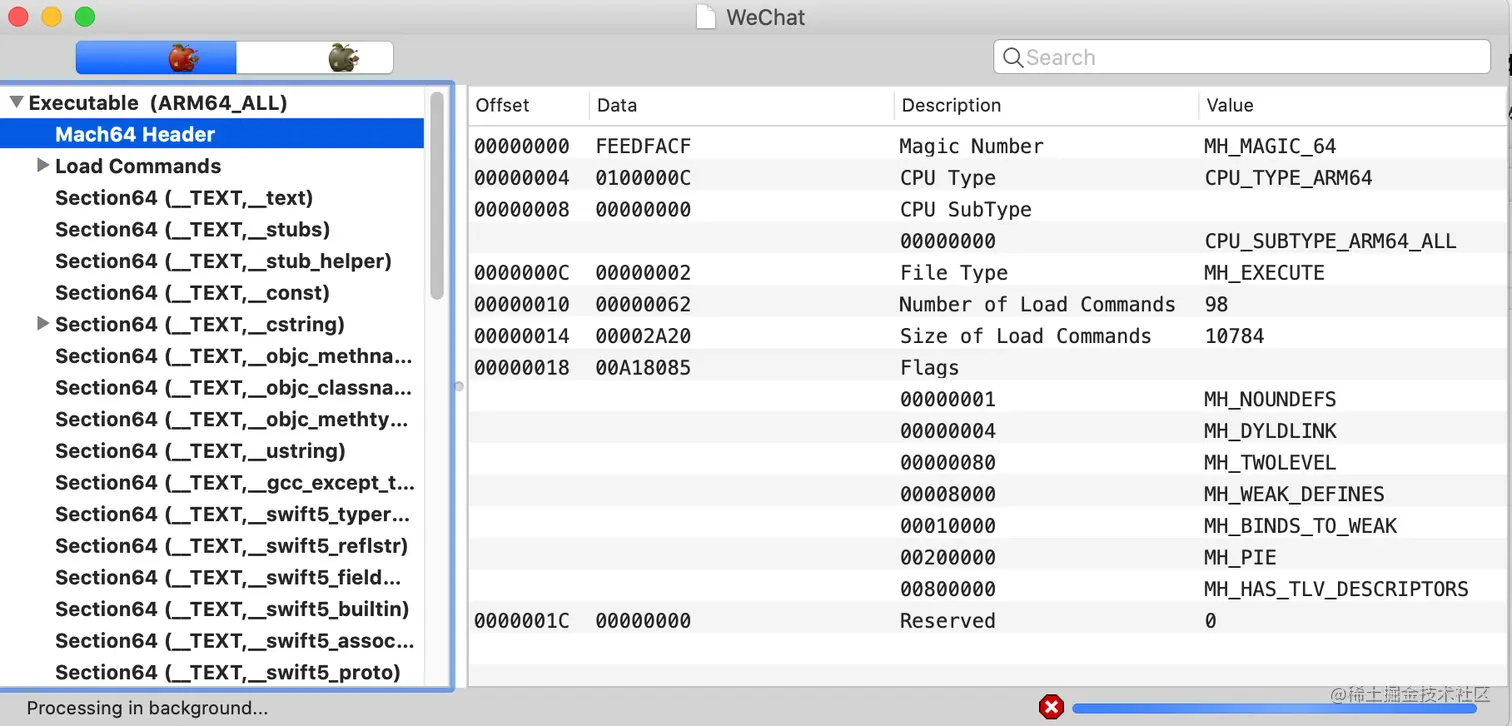Expand the Load Commands node
1512x726 pixels.
click(x=42, y=165)
